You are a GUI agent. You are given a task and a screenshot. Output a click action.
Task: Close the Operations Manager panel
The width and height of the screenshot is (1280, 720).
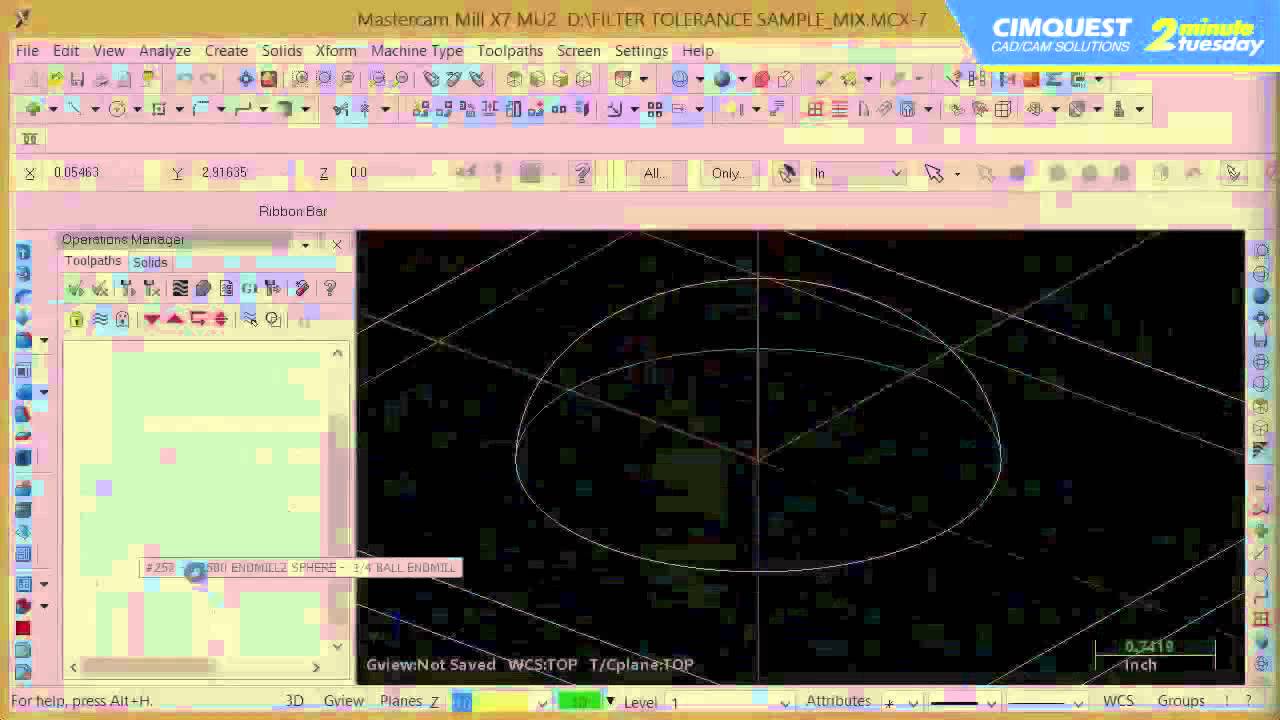point(337,244)
